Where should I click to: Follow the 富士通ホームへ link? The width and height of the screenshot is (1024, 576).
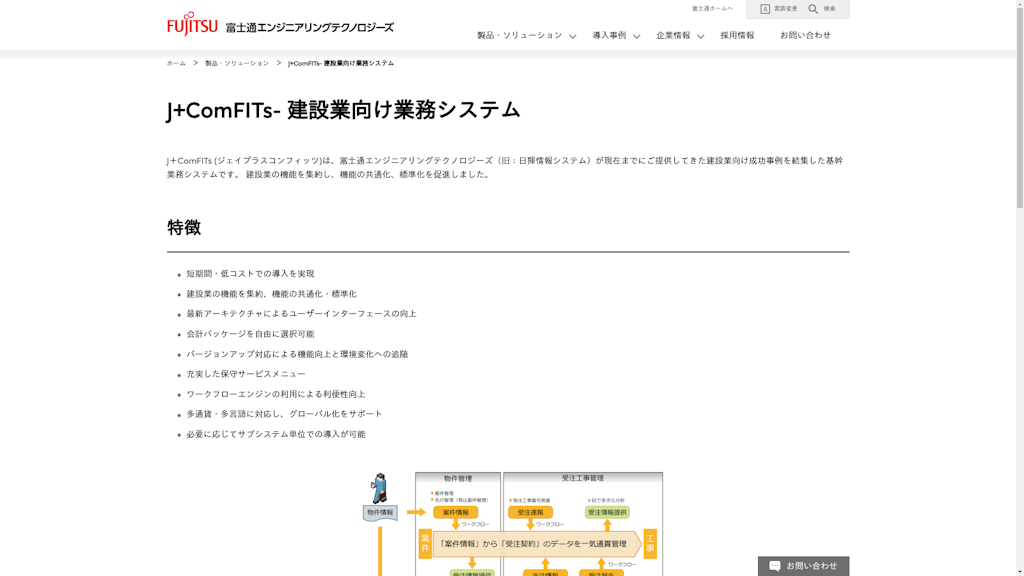pyautogui.click(x=712, y=9)
